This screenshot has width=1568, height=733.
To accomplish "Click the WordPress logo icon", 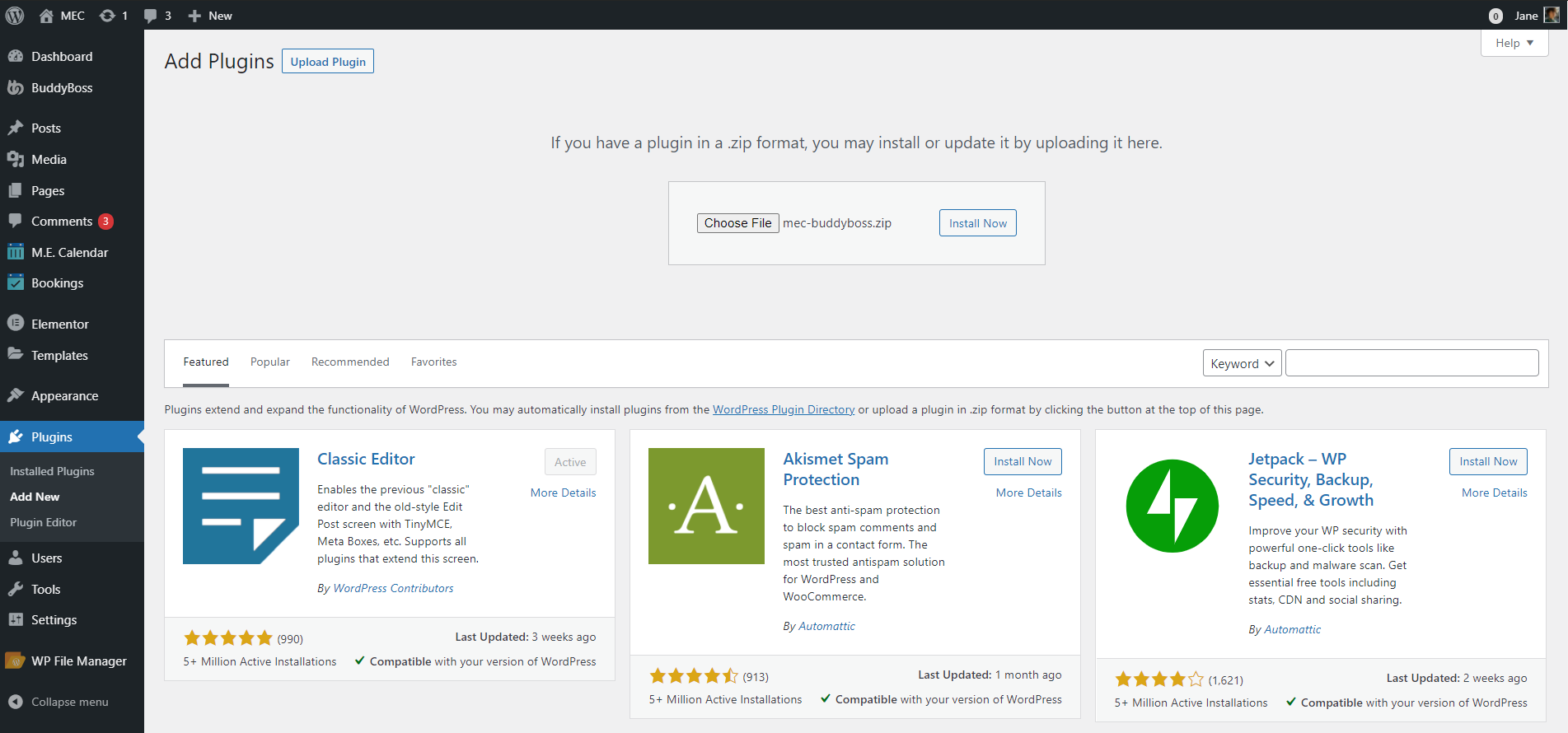I will pos(15,15).
